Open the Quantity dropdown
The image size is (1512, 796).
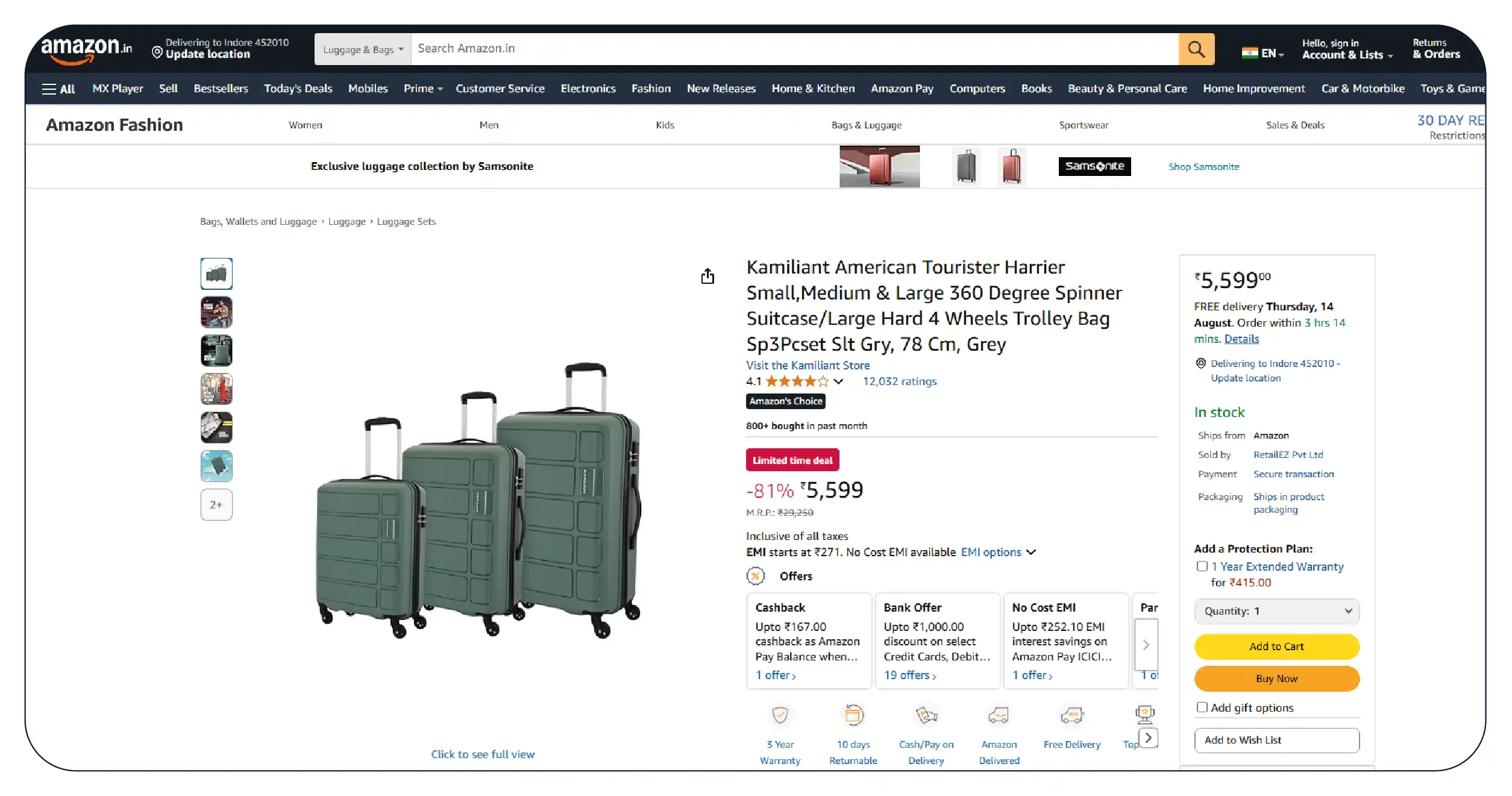point(1276,611)
